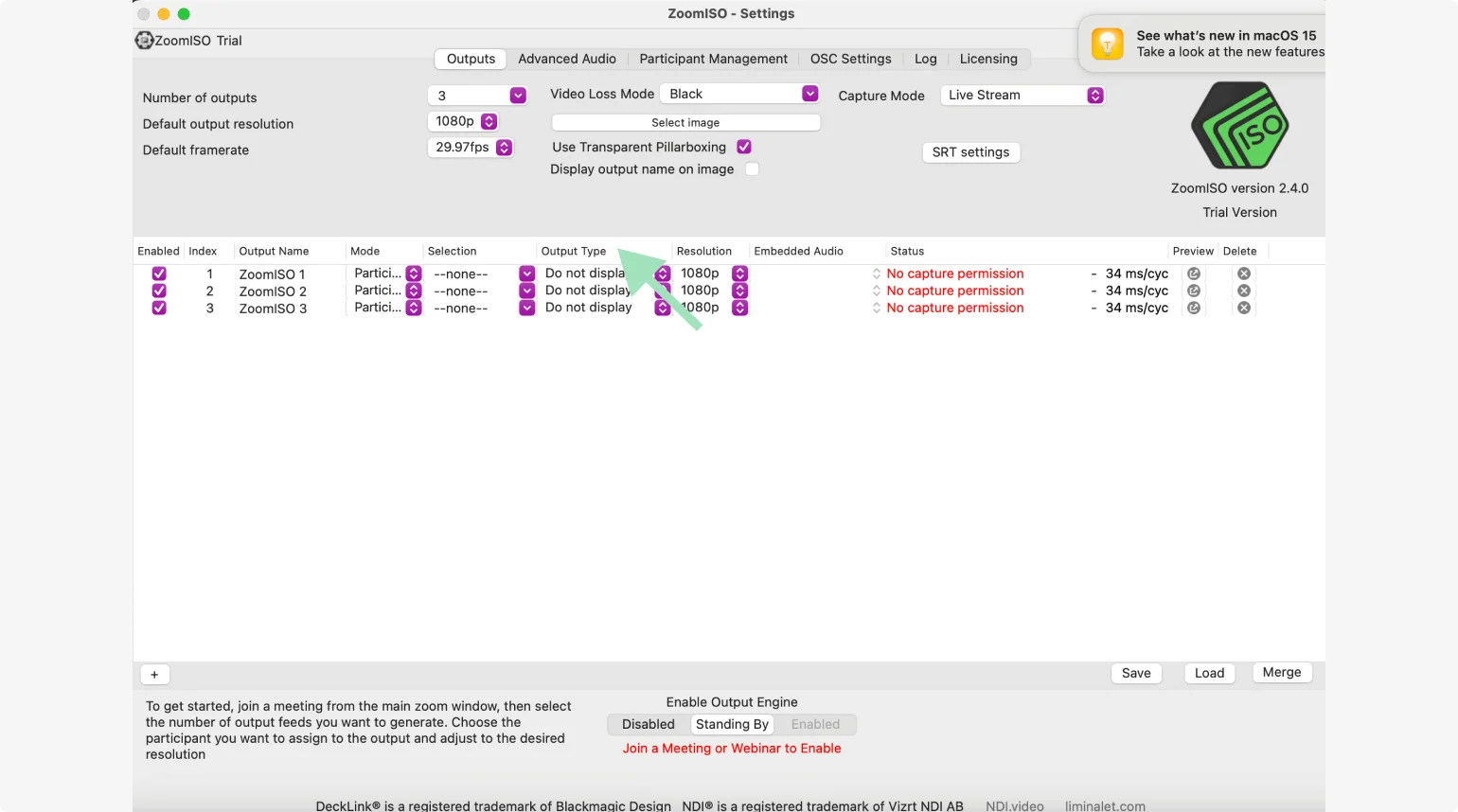Viewport: 1458px width, 812px height.
Task: Select the ZoomISO 1 output name
Action: (x=272, y=274)
